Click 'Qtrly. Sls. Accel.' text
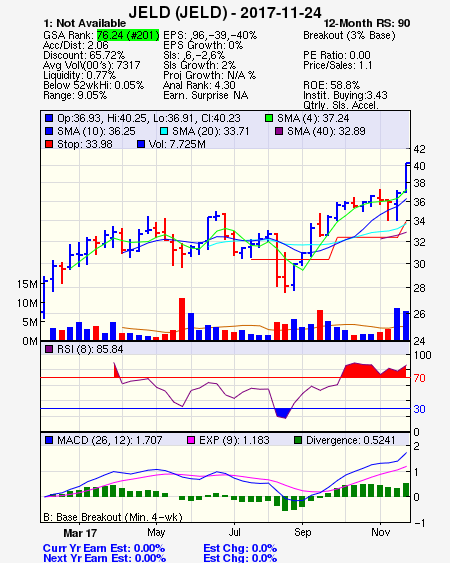This screenshot has height=563, width=450. (341, 105)
